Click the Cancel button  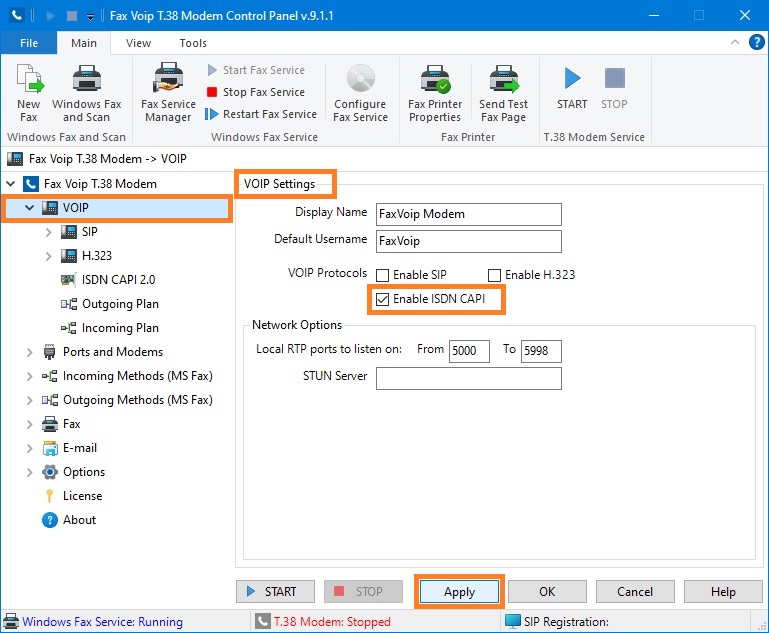tap(635, 592)
